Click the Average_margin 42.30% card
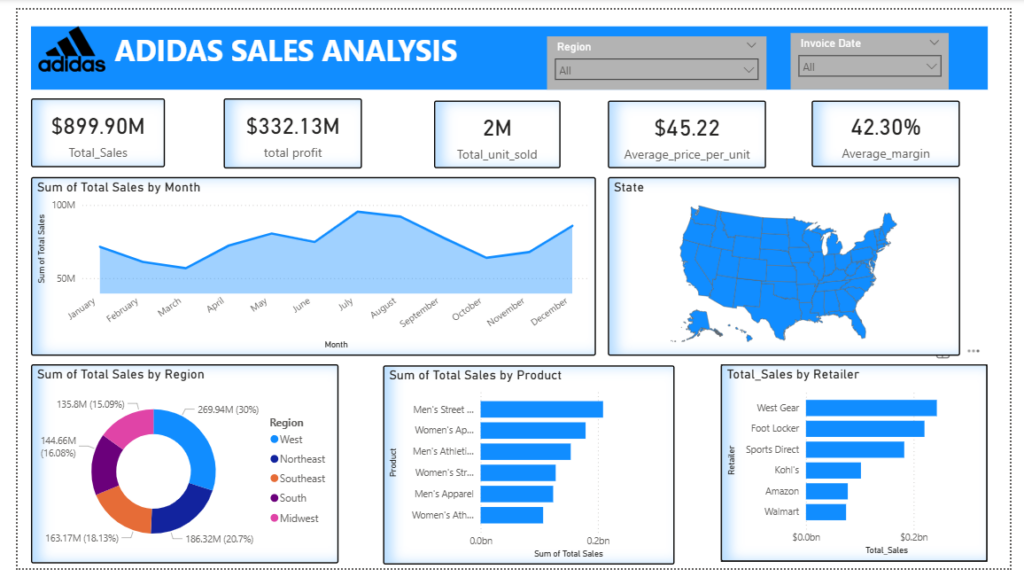Screen dimensions: 1024x577 [x=886, y=134]
